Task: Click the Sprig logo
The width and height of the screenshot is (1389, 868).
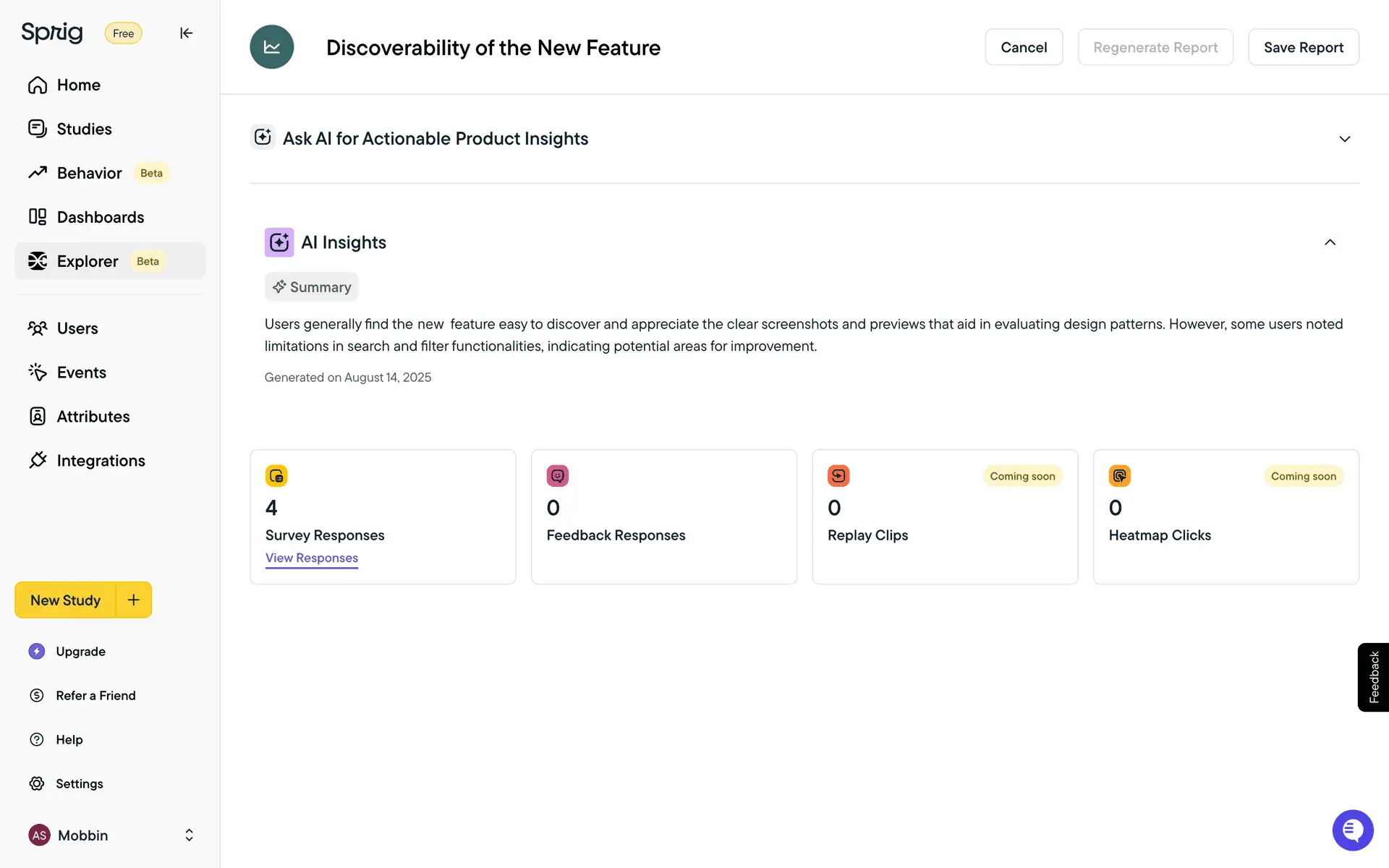Action: coord(52,33)
